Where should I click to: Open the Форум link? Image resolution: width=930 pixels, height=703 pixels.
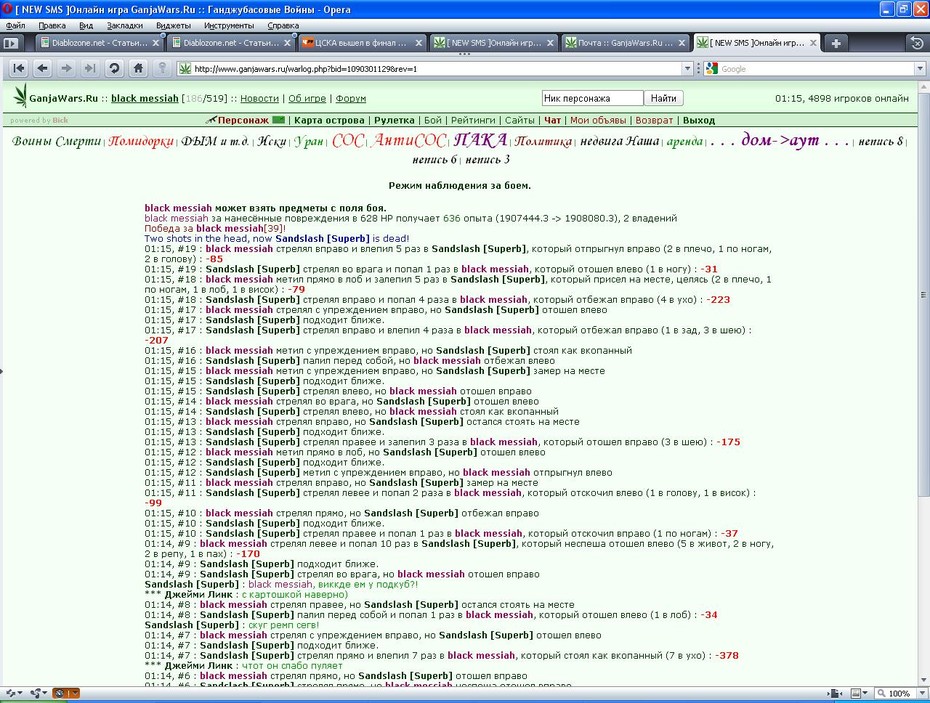pos(351,98)
